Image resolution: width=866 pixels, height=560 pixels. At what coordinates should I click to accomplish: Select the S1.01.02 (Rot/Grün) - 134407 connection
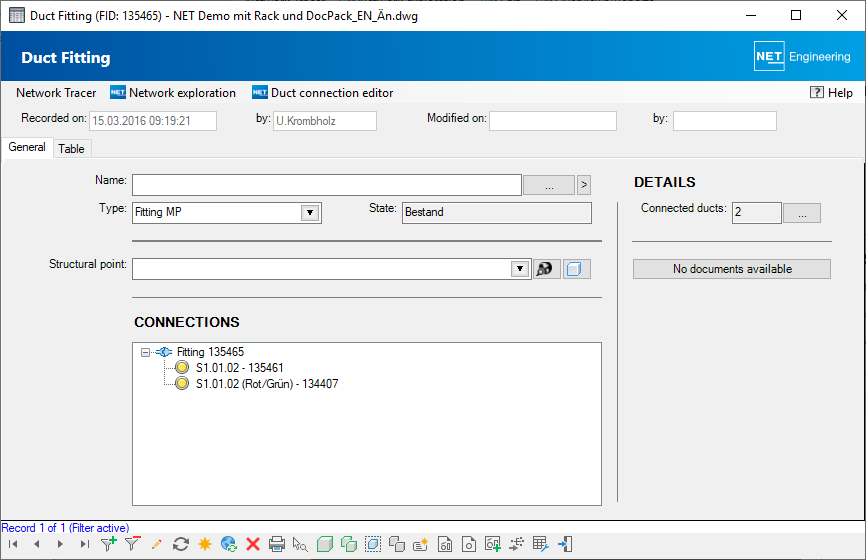pos(266,384)
